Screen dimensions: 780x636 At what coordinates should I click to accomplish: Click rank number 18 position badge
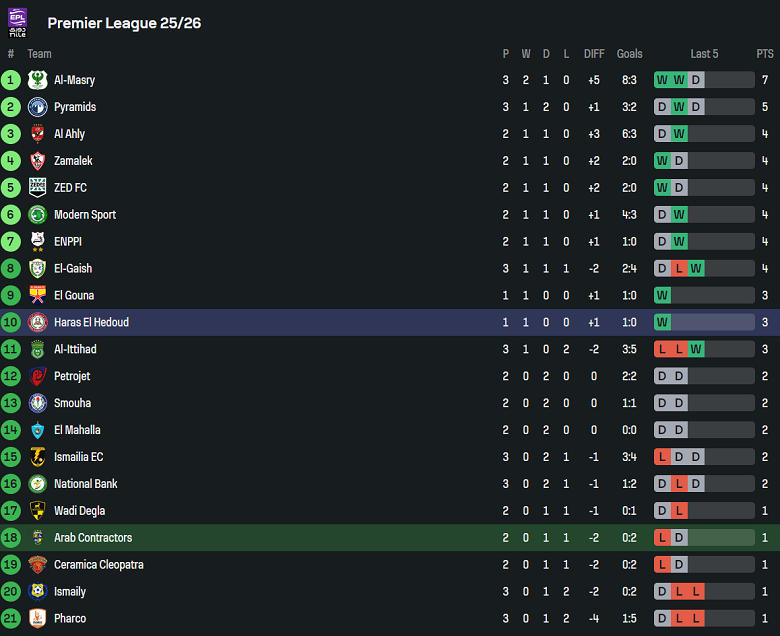(x=11, y=538)
